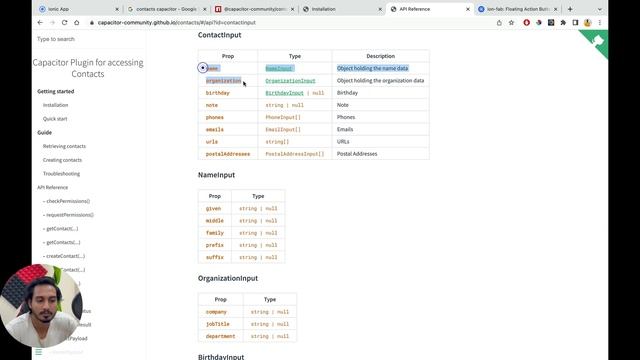Follow the NameInput type link
640x360 pixels.
click(x=279, y=68)
